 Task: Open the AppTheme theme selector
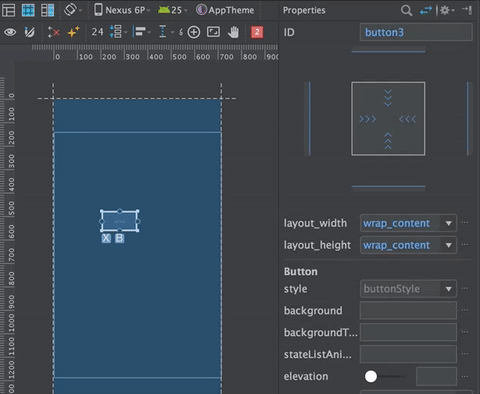pos(225,10)
